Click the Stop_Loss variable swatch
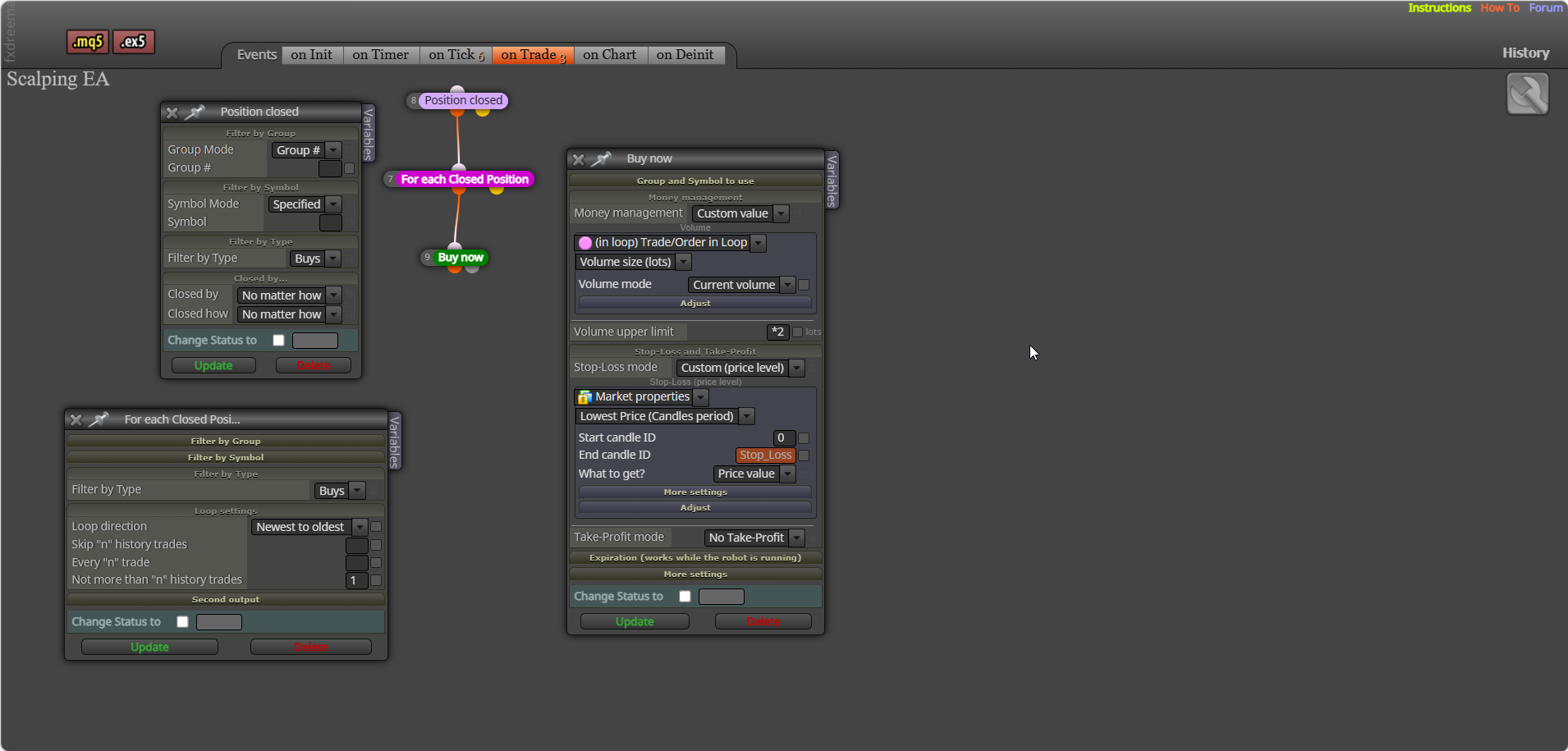This screenshot has width=1568, height=751. tap(765, 455)
